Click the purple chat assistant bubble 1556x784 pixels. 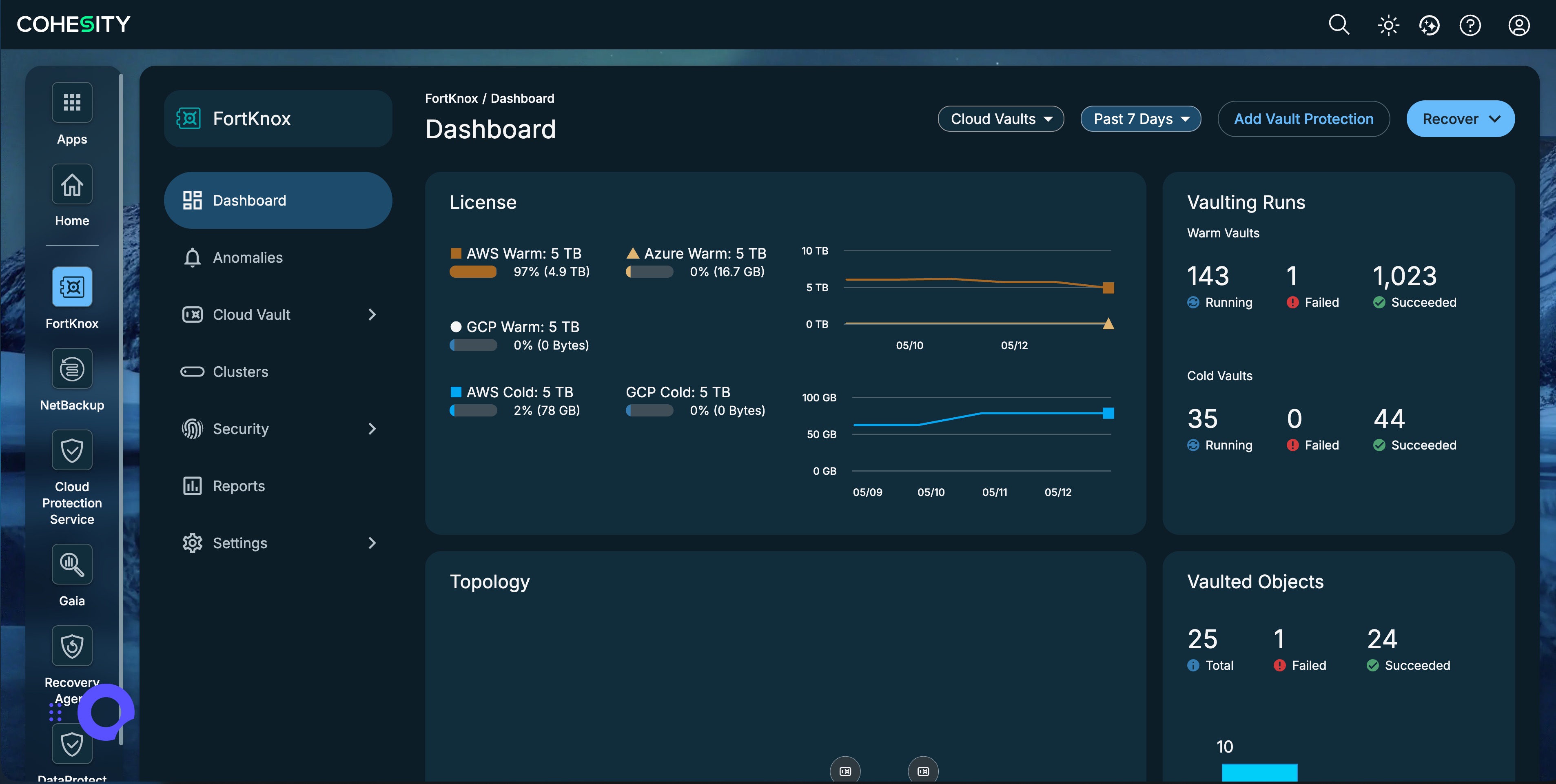pos(106,712)
